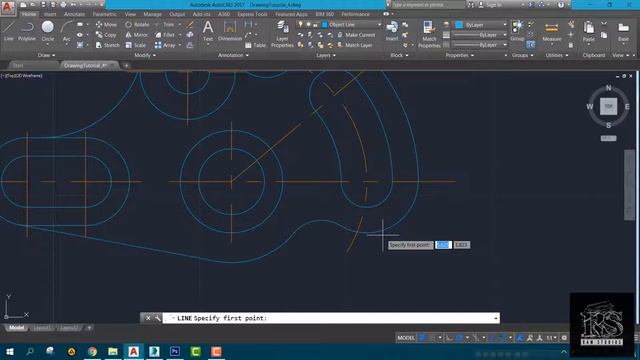Open the Manage ribbon tab
The image size is (640, 360).
pos(153,14)
